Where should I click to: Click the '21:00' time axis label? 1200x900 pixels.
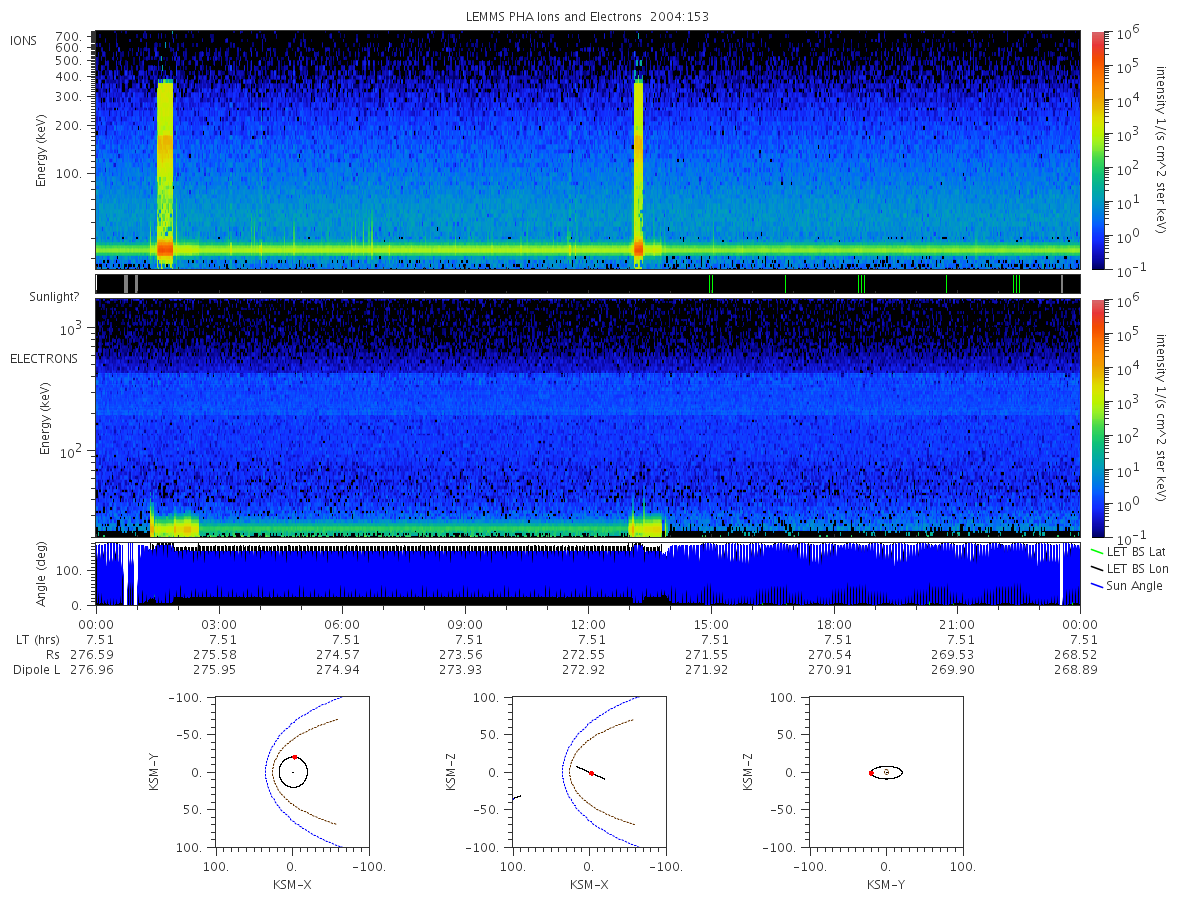click(x=958, y=623)
